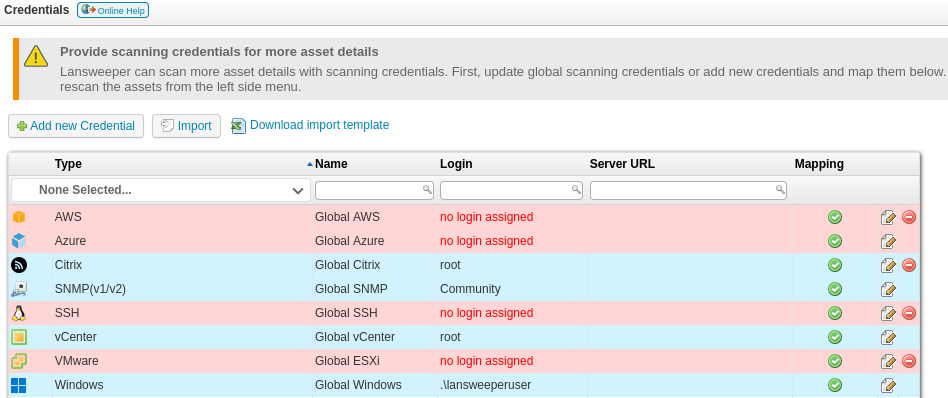The width and height of the screenshot is (948, 398).
Task: Sort by Server URL column header
Action: [622, 164]
